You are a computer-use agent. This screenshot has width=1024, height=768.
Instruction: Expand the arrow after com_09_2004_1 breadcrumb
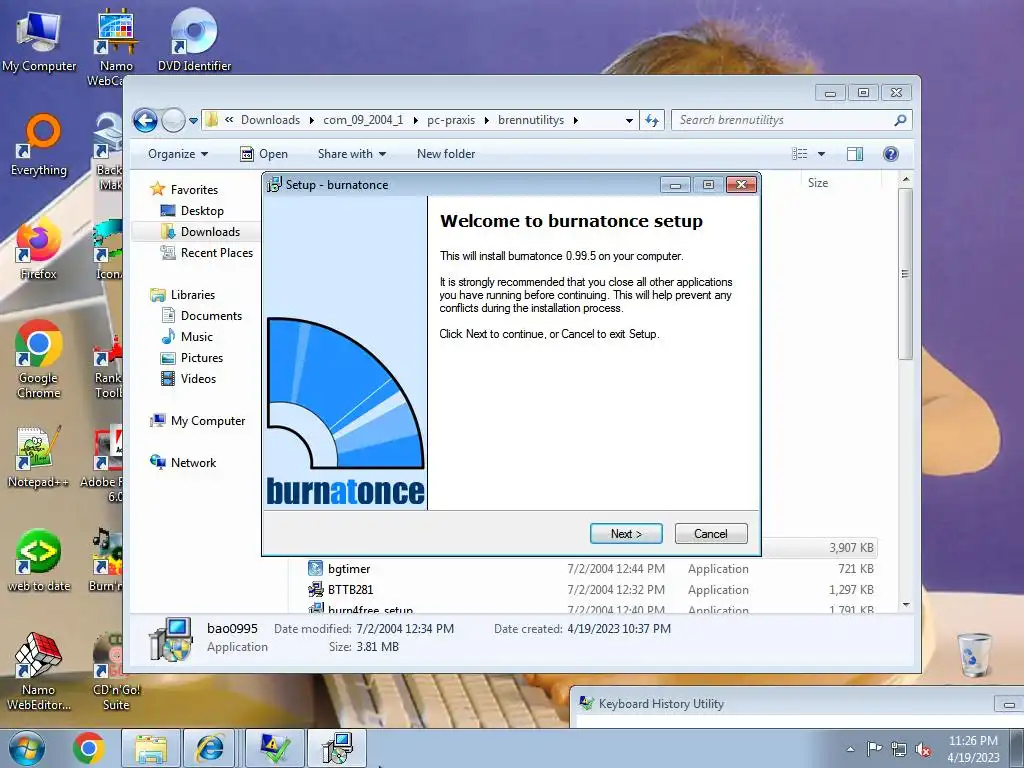coord(415,121)
